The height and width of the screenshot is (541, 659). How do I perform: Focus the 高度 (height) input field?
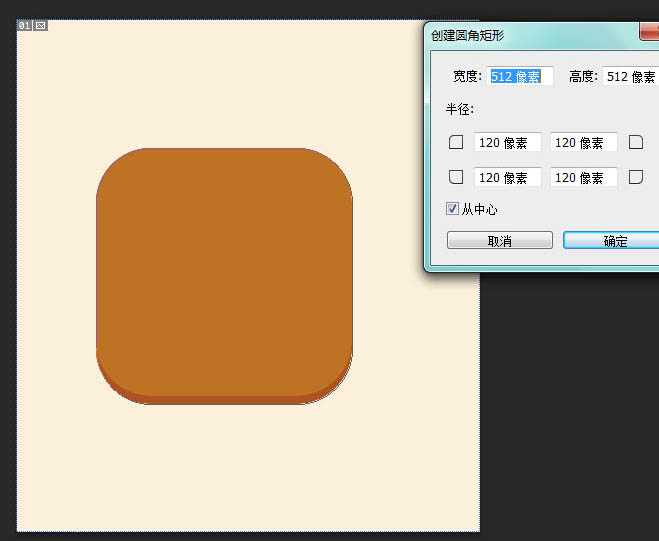click(630, 77)
